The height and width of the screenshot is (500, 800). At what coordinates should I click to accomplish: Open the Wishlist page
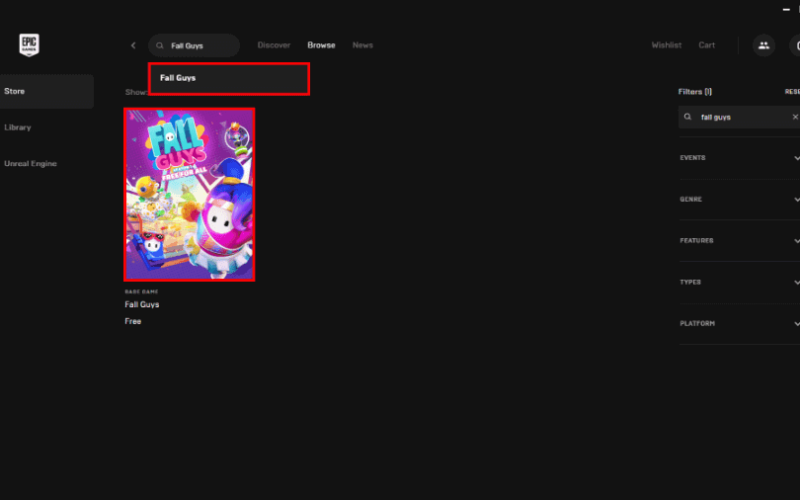pyautogui.click(x=666, y=45)
